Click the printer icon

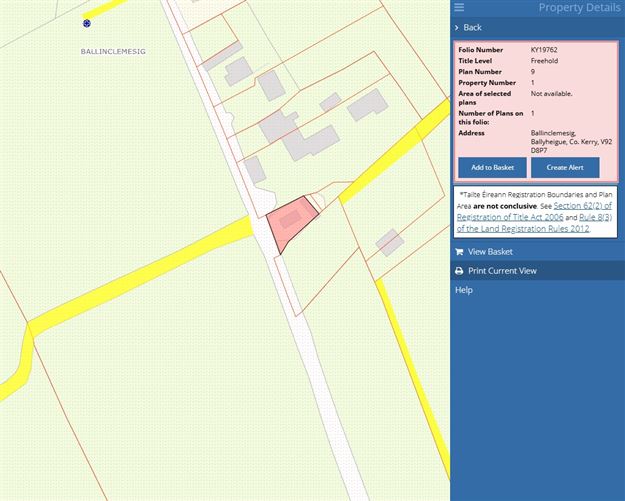pyautogui.click(x=459, y=271)
